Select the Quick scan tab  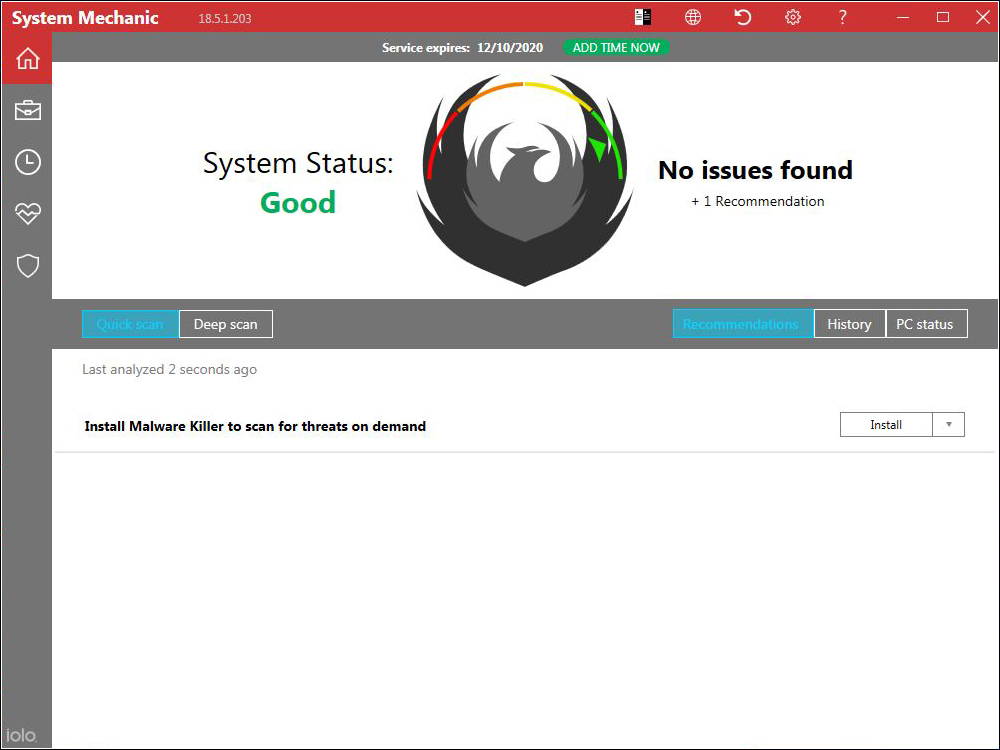click(130, 324)
